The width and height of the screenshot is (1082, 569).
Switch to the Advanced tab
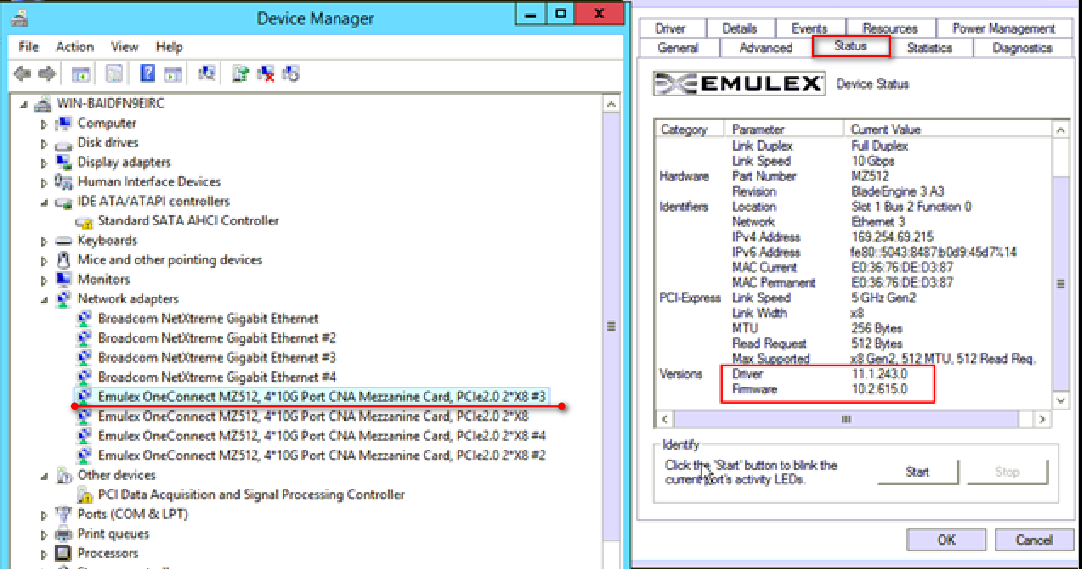(766, 48)
